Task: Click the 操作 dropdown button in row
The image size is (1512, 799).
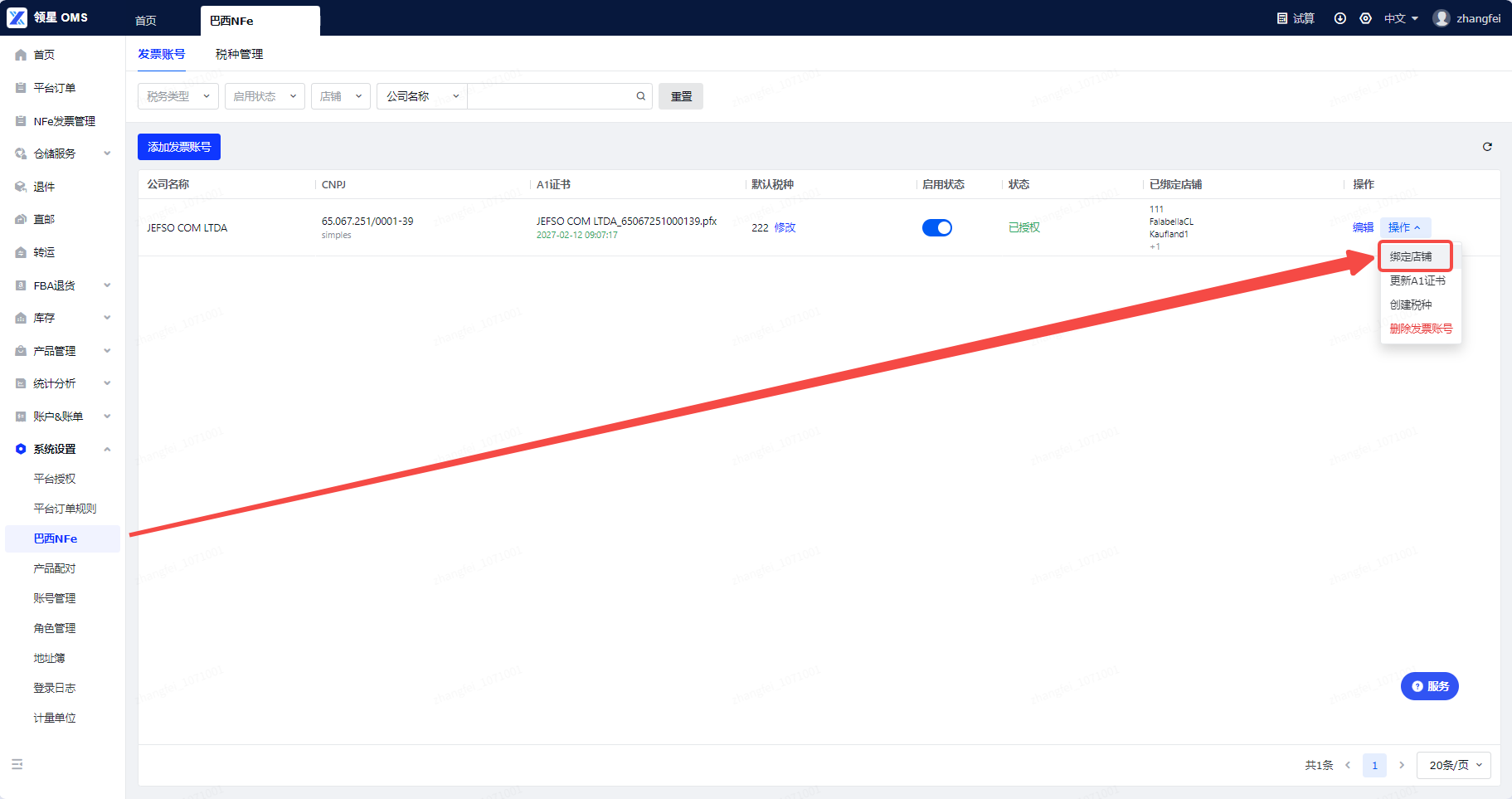Action: coord(1405,227)
